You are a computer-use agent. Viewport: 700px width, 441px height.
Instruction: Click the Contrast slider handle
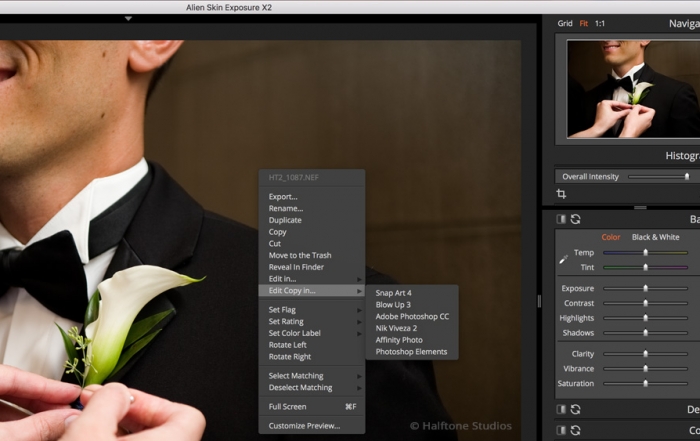(x=646, y=303)
